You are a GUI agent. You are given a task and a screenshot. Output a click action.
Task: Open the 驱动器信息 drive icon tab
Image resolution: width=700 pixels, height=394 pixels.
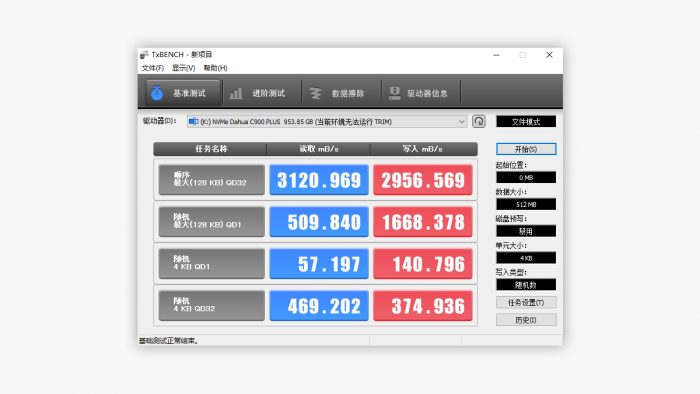point(395,93)
